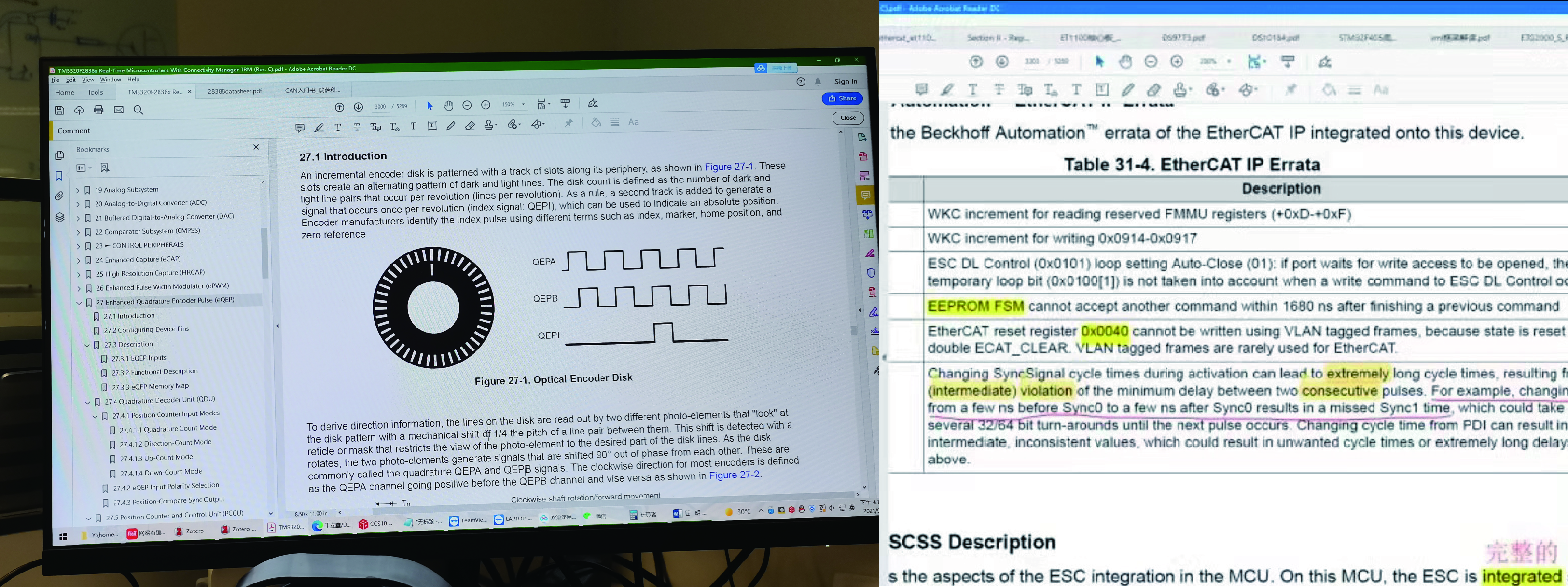Click the zoom in plus icon

pos(486,105)
